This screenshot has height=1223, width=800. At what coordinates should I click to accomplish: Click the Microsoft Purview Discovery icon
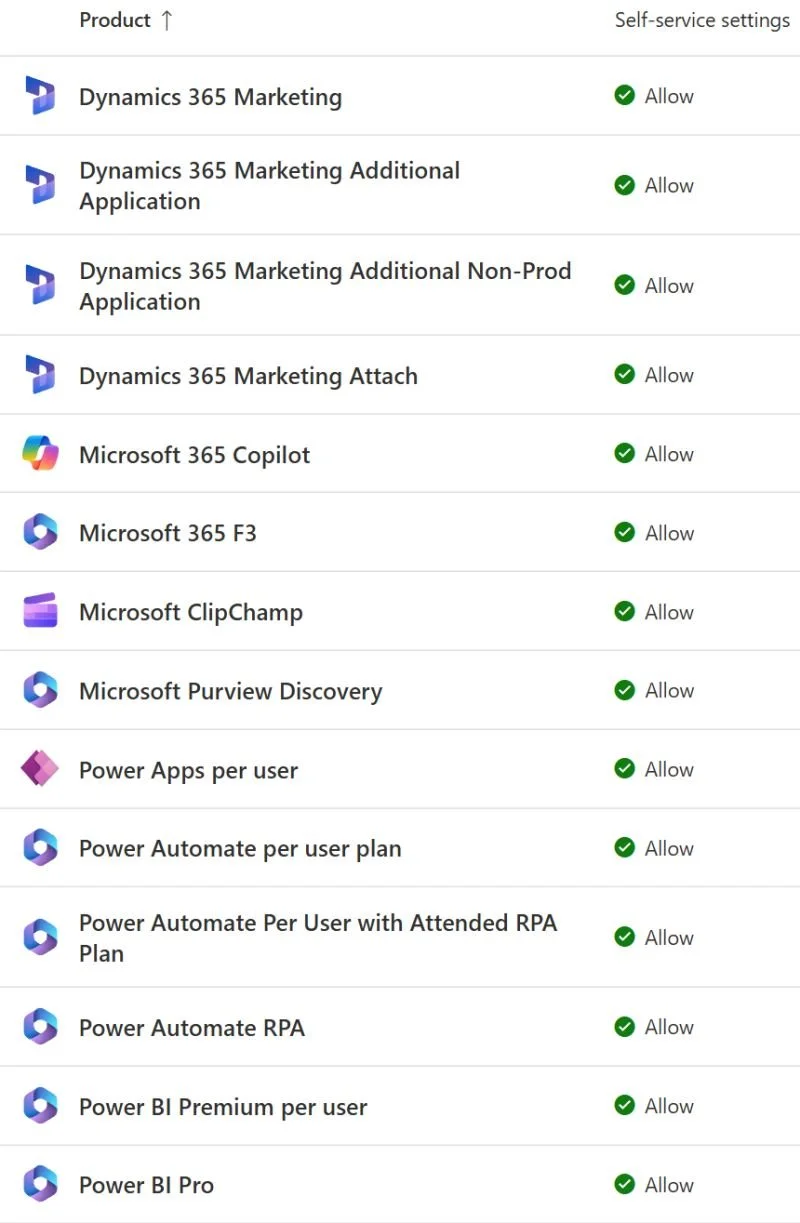pos(40,690)
